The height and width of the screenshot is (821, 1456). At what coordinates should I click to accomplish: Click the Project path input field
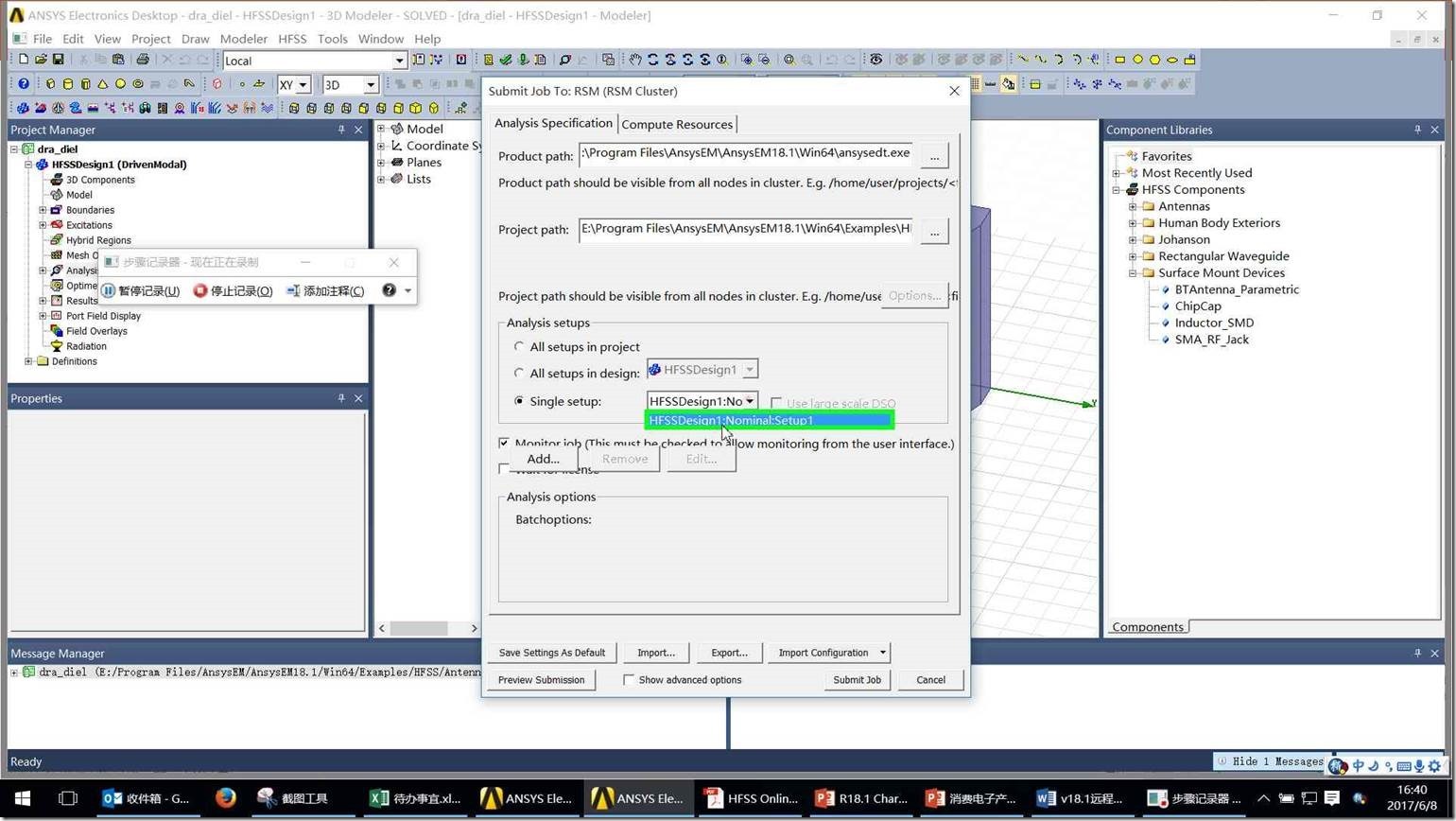[x=746, y=230]
